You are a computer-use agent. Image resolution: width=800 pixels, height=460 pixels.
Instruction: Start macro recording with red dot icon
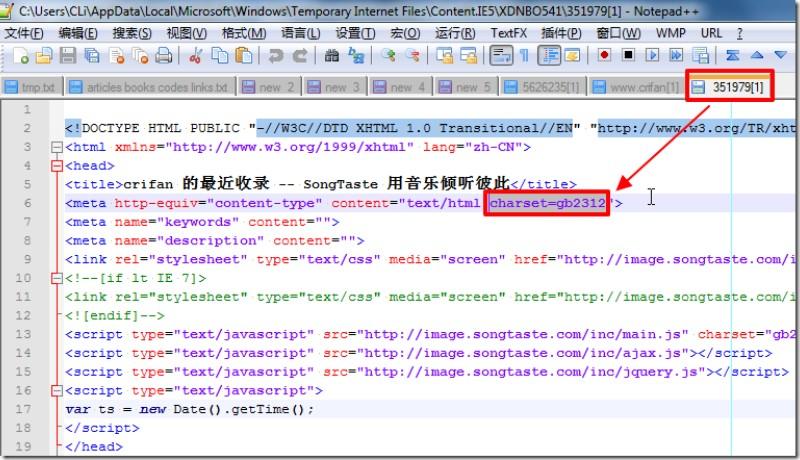pyautogui.click(x=604, y=56)
